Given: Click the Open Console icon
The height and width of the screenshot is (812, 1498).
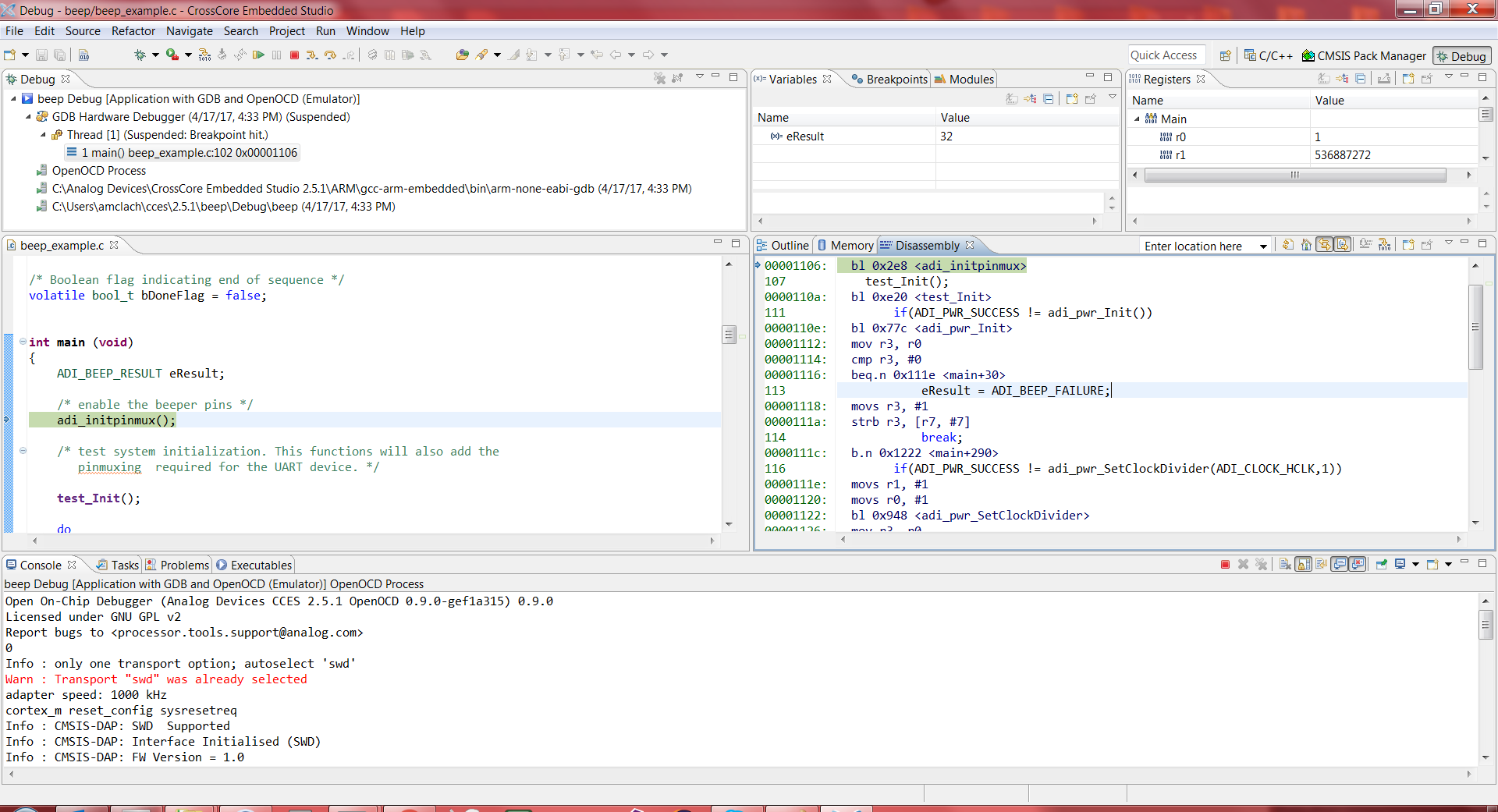Looking at the screenshot, I should 1432,564.
